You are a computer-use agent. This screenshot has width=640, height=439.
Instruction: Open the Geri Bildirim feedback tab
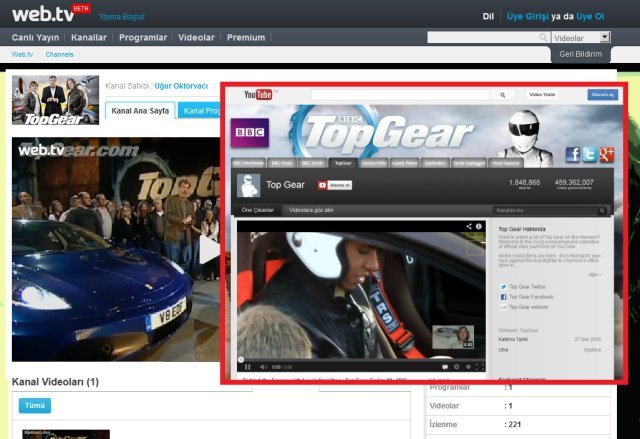[580, 54]
